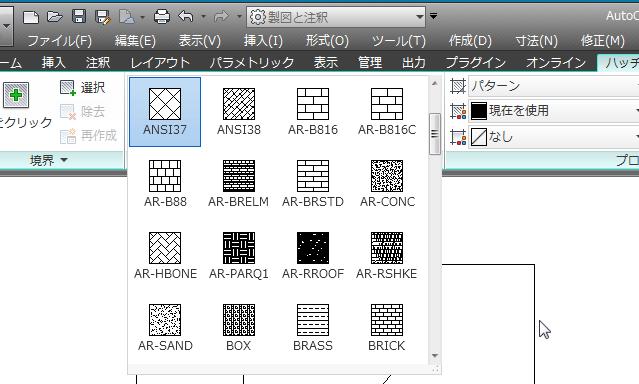
Task: Open the ファイル(F) menu
Action: 59,41
